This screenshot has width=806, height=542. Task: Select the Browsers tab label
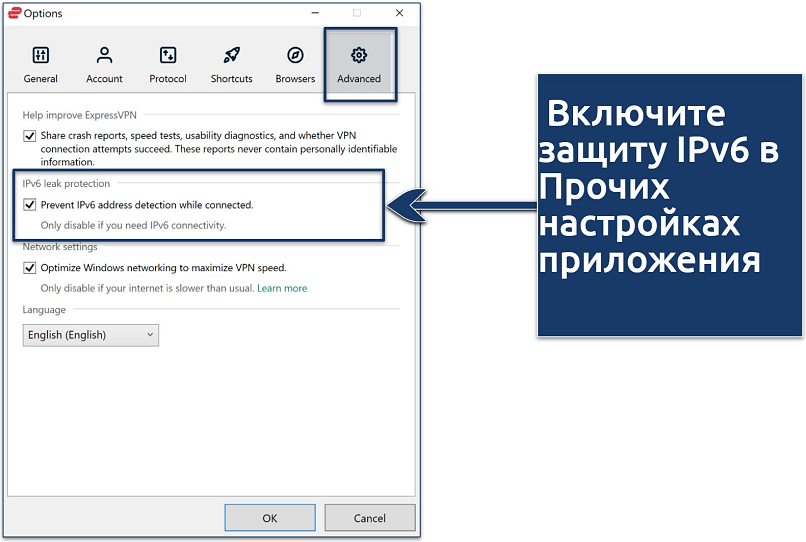click(295, 79)
